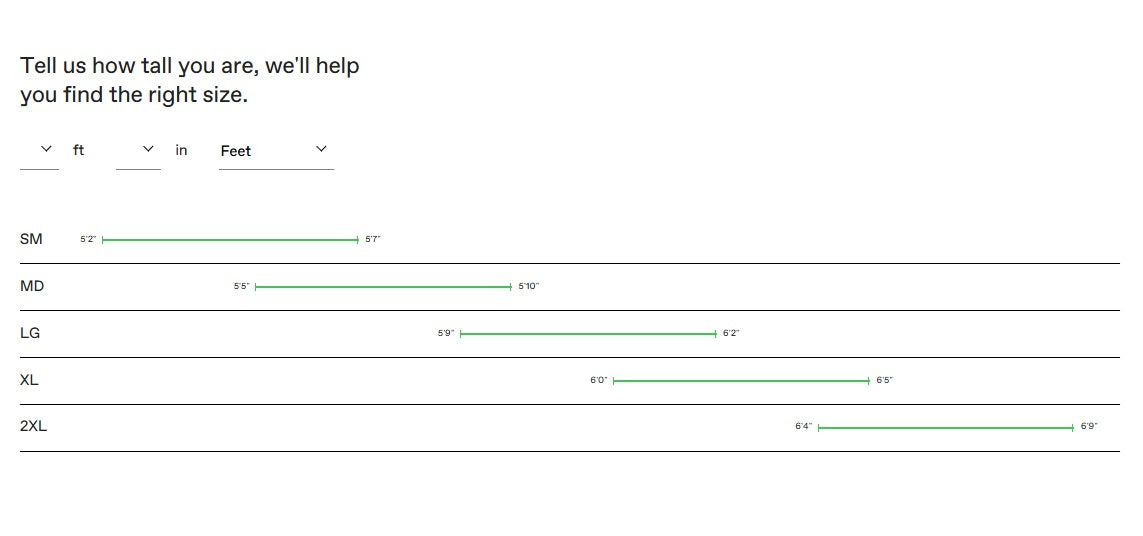
Task: Pick the XL size label
Action: [x=29, y=380]
